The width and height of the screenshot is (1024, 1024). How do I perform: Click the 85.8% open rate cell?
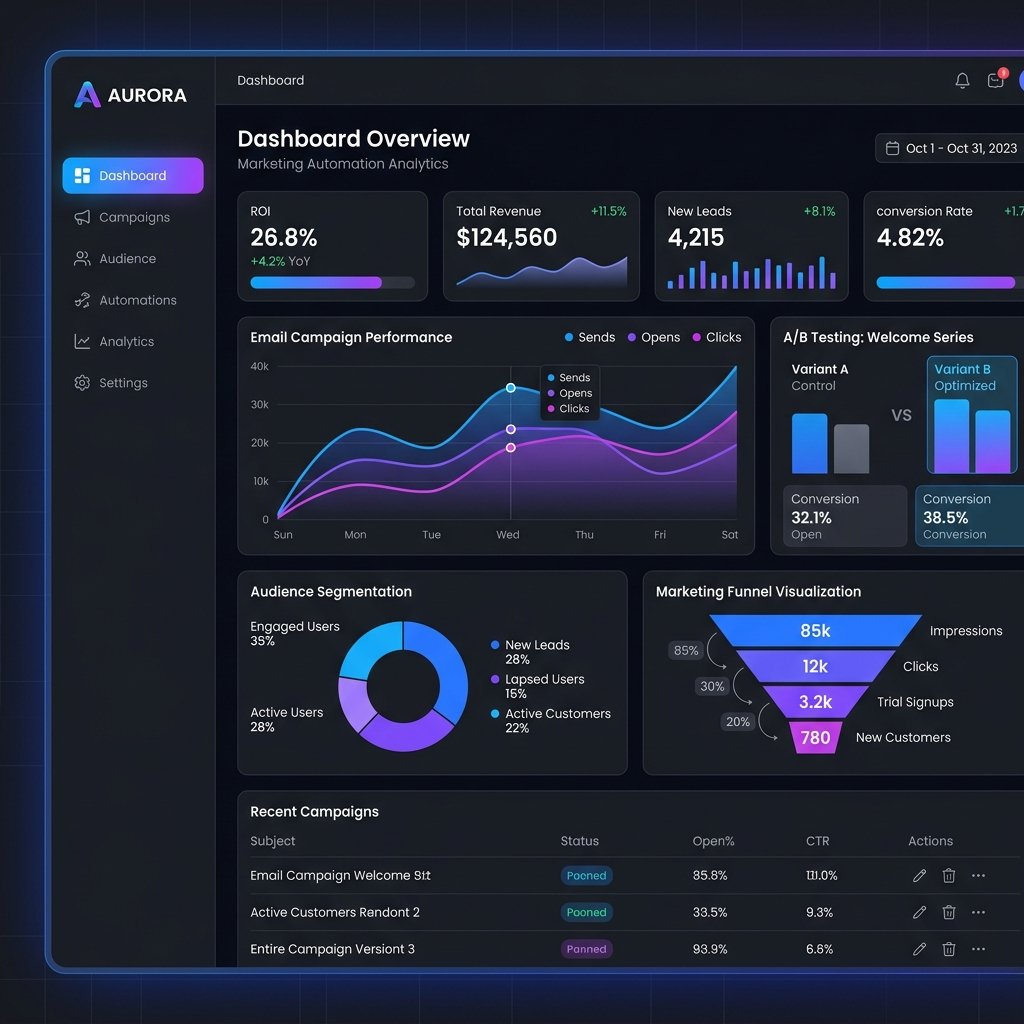tap(710, 876)
